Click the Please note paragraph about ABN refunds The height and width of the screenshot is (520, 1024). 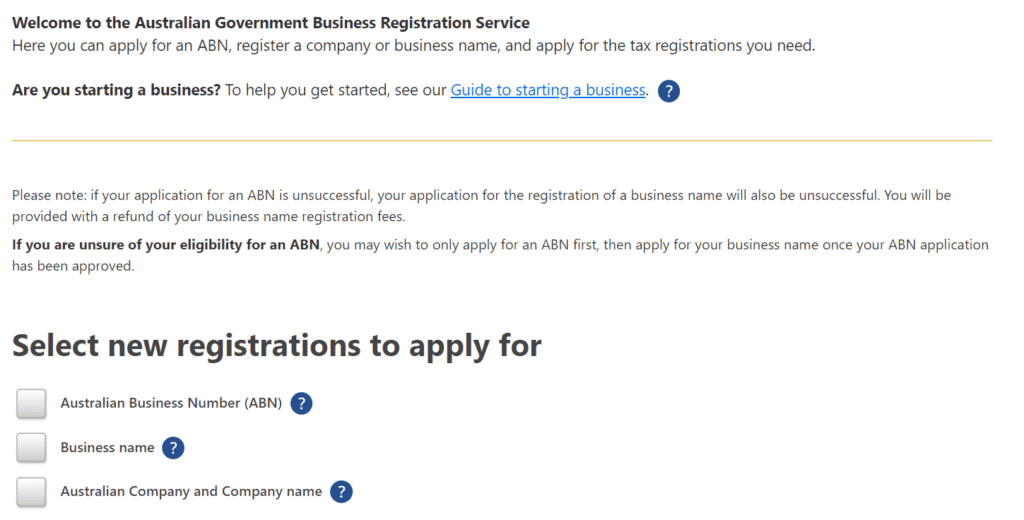[481, 206]
